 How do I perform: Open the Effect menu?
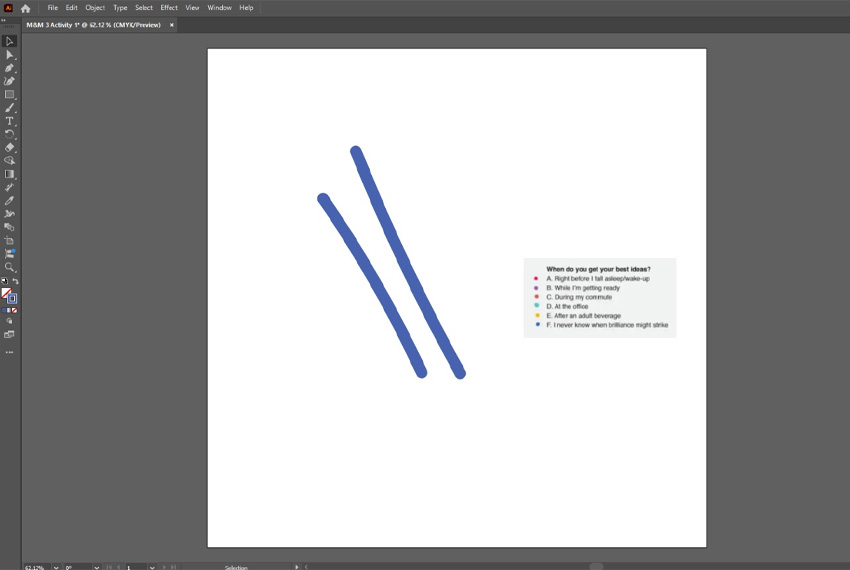[169, 8]
